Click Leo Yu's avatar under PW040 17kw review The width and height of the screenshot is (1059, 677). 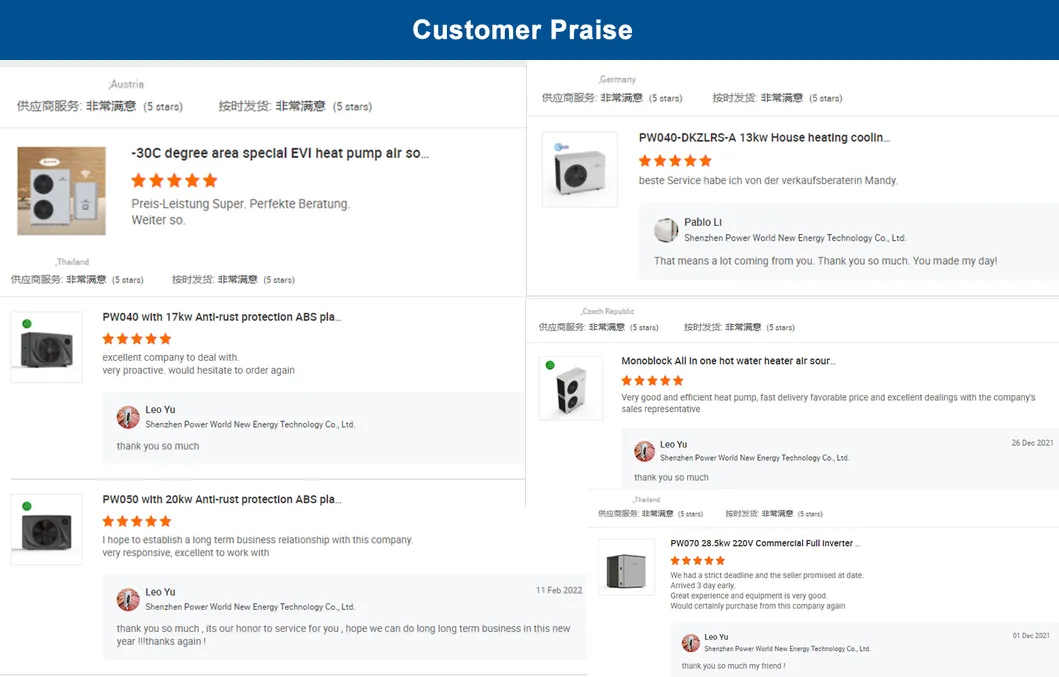(128, 417)
